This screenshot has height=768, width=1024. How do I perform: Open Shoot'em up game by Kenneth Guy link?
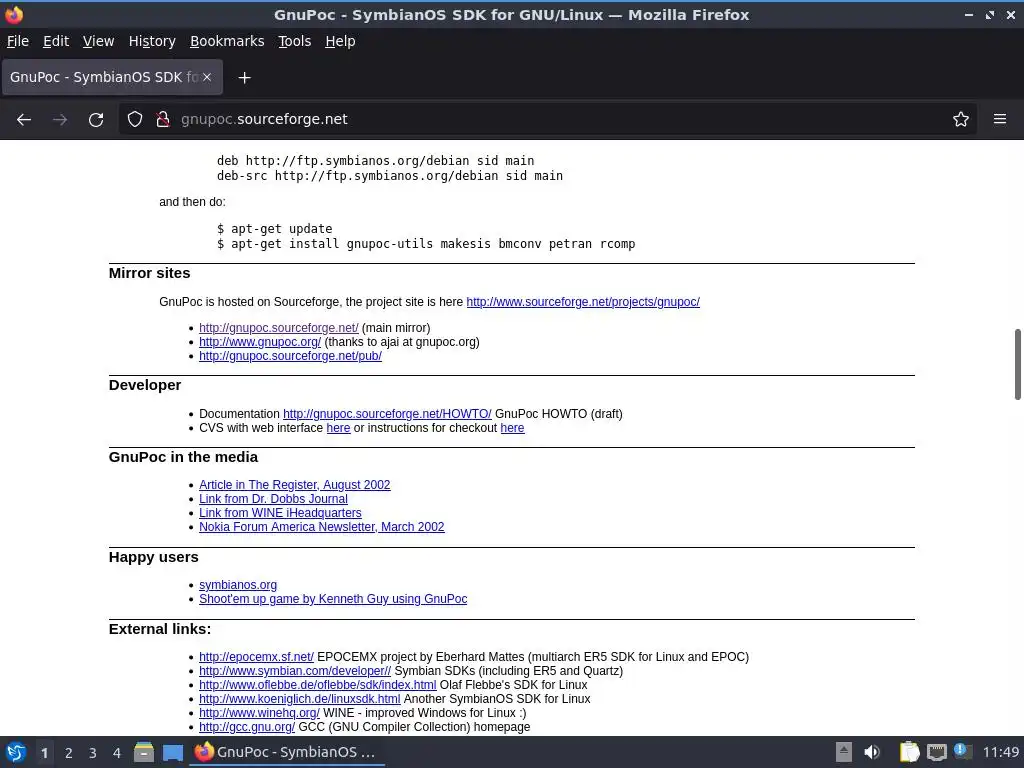tap(333, 599)
